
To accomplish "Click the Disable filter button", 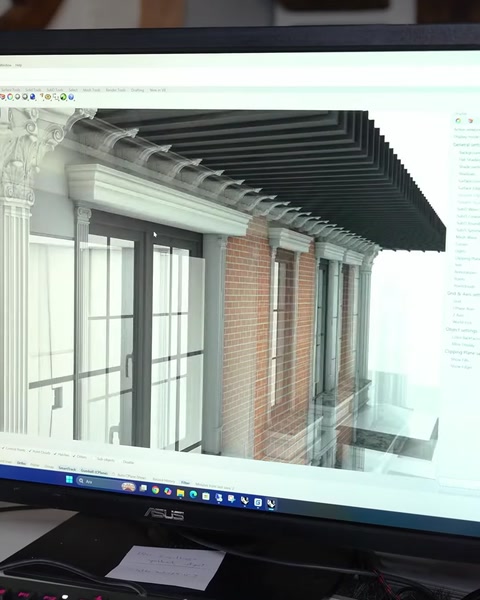I will (128, 462).
